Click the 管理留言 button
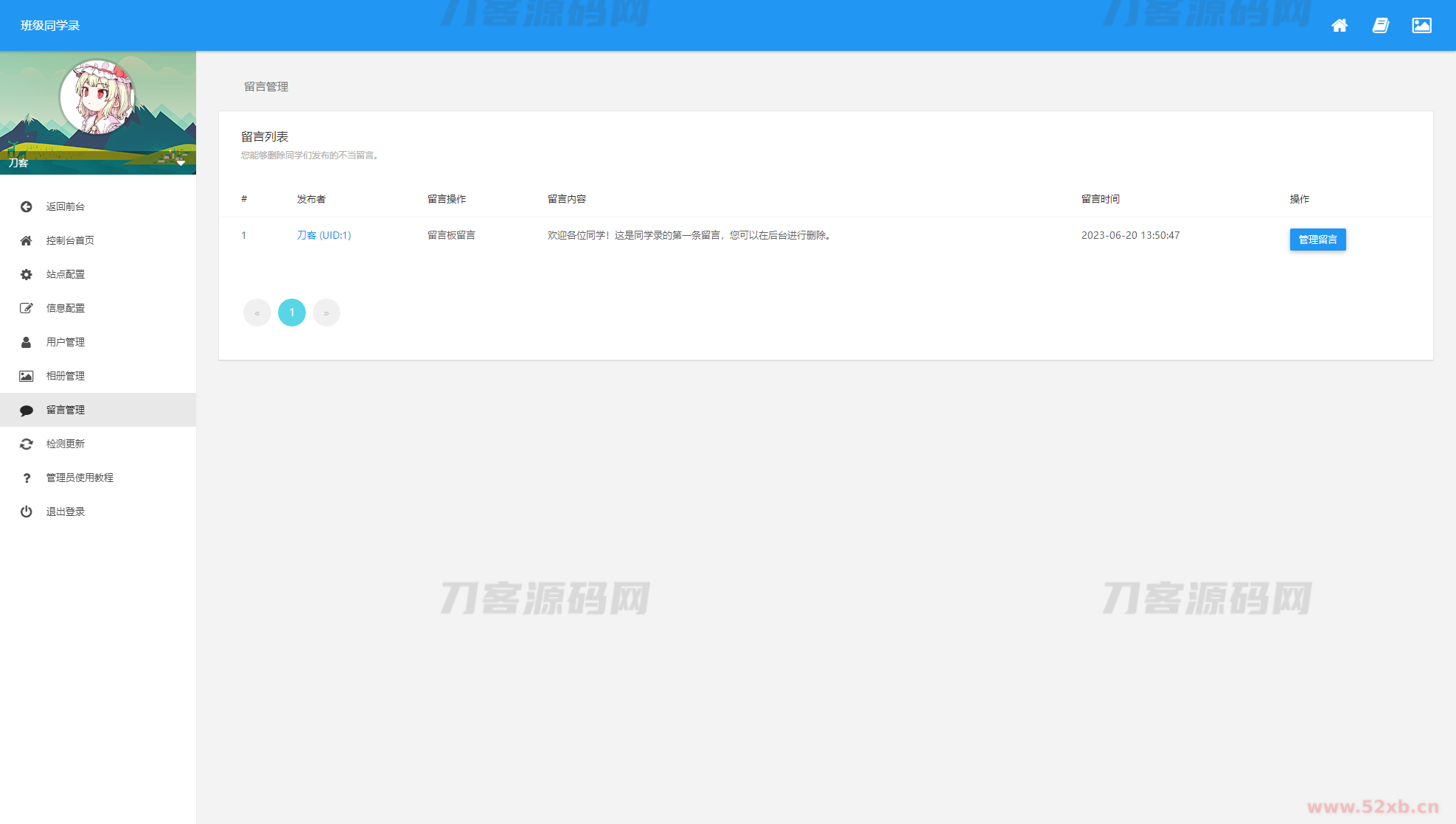 pyautogui.click(x=1317, y=240)
